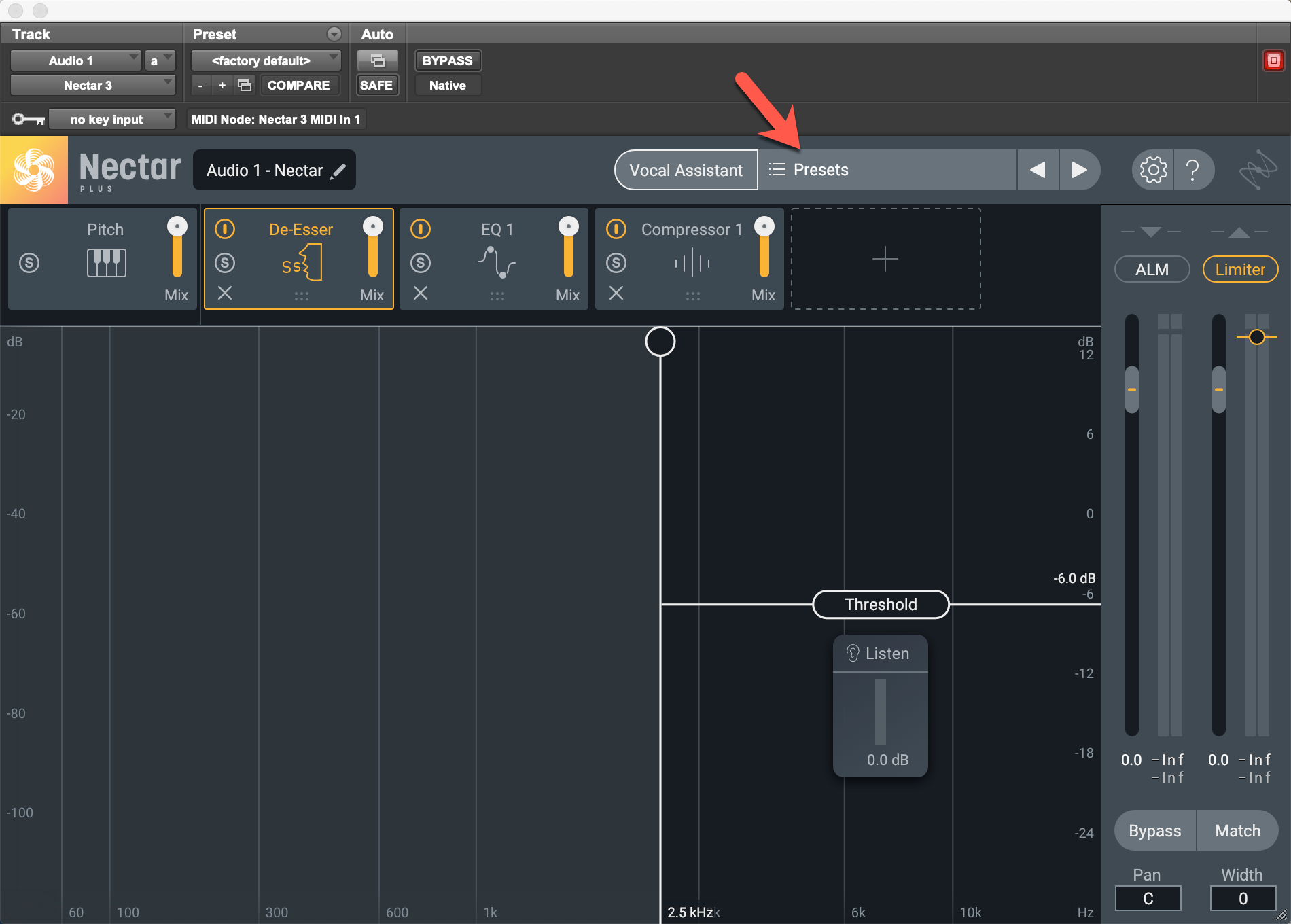
Task: Open the Audio 1 track selector
Action: [76, 60]
